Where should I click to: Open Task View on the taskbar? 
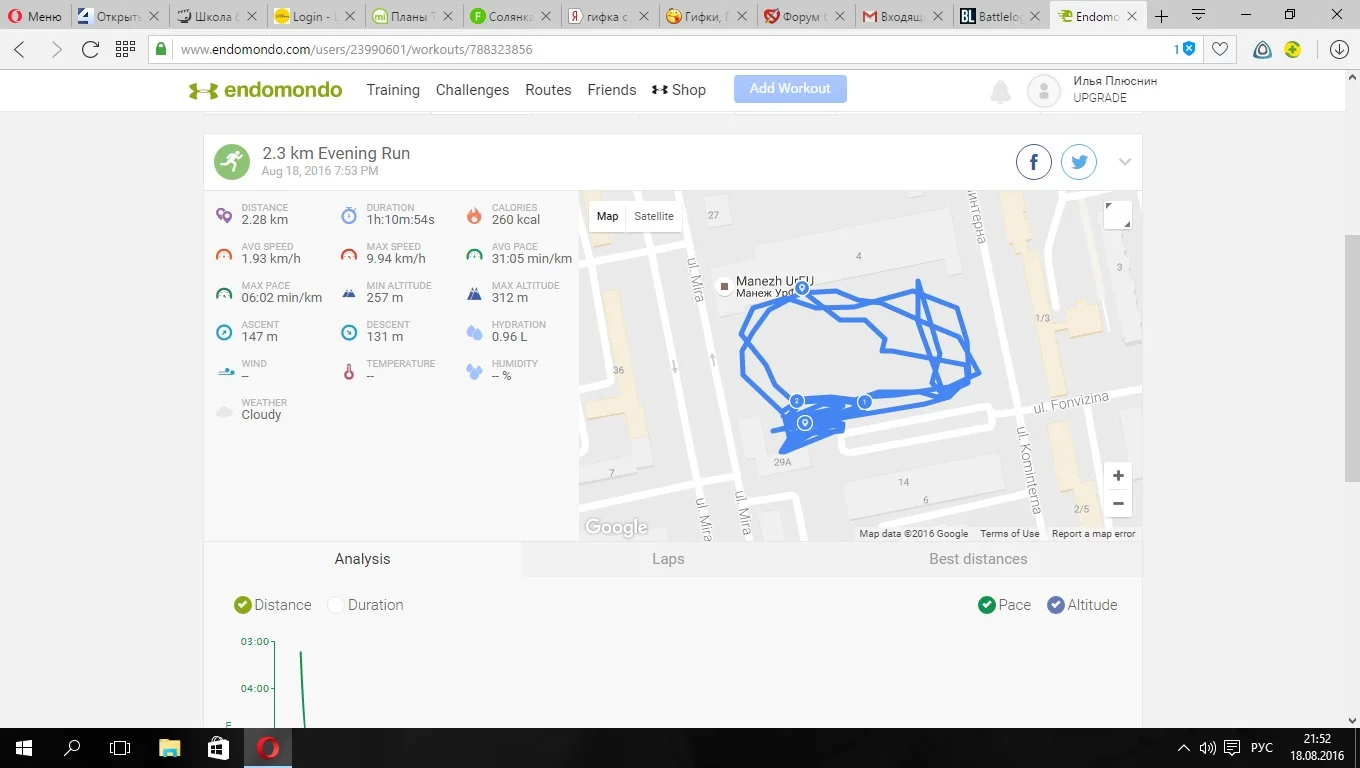coord(120,748)
